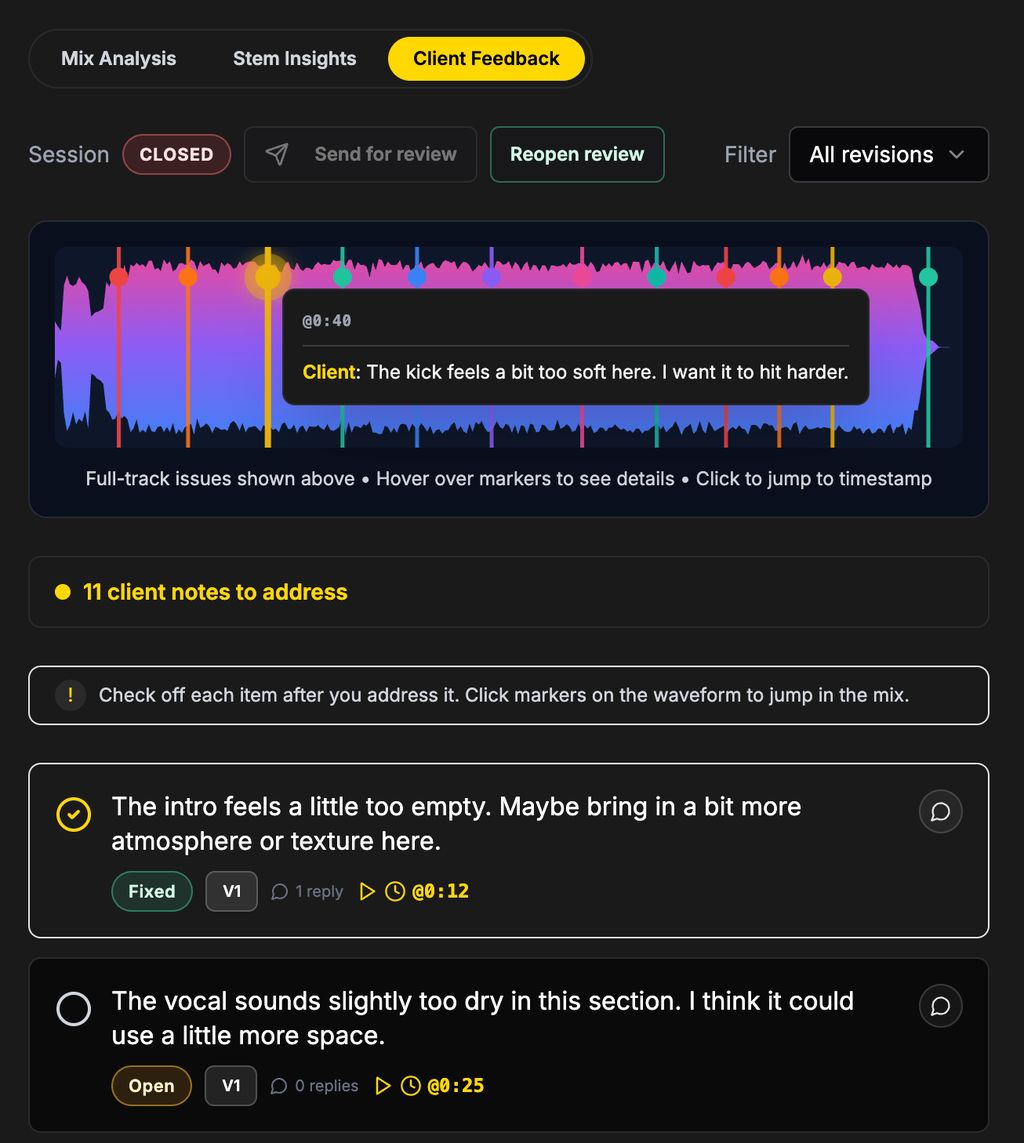
Task: Click the replies speech icon on the vocal note
Action: [281, 1085]
